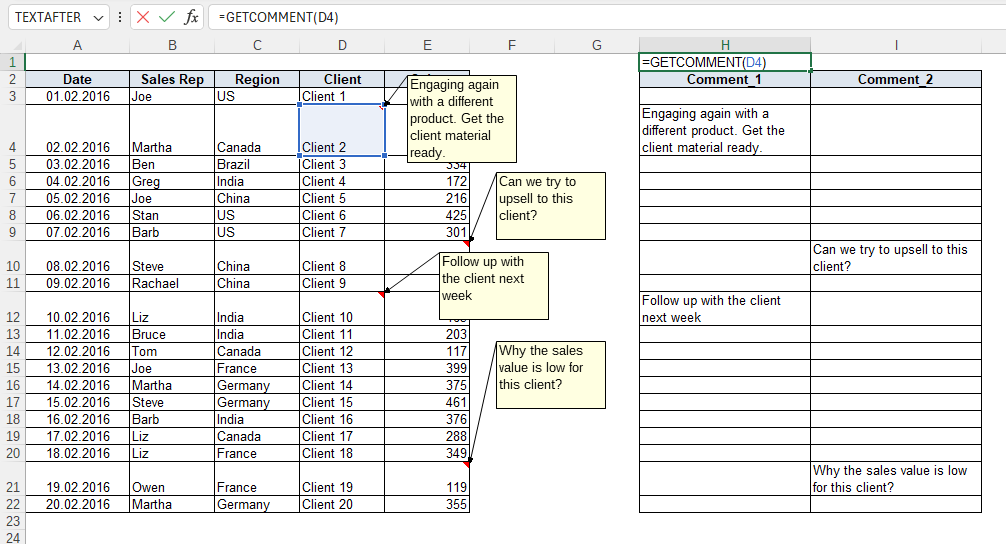Click the 'Why the sales value is low' note box
The height and width of the screenshot is (544, 1006).
pos(551,374)
